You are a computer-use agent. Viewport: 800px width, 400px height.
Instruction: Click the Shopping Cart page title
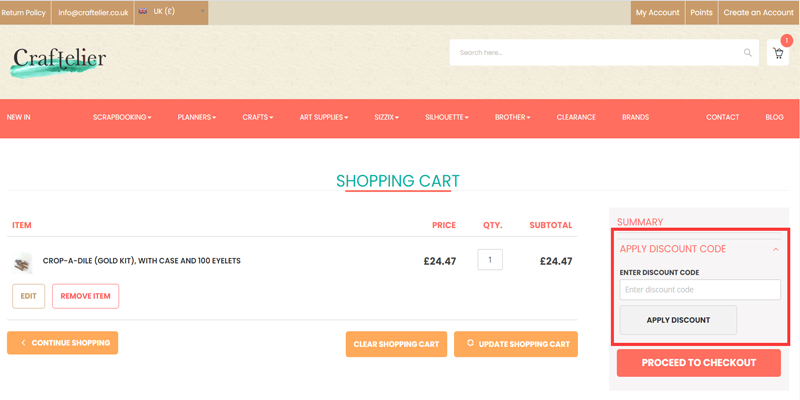(398, 181)
